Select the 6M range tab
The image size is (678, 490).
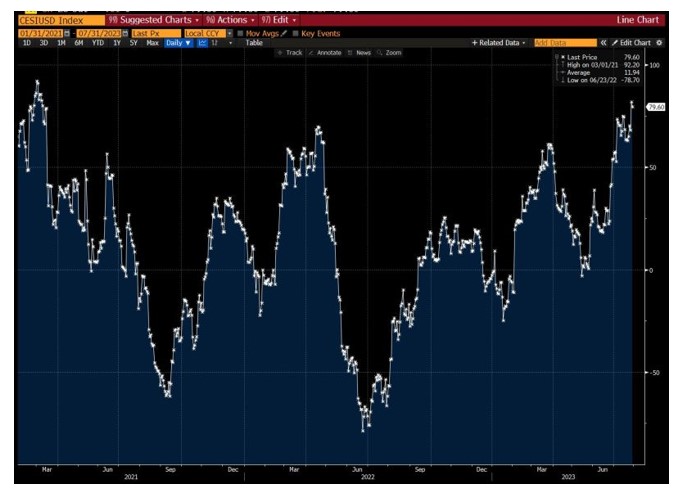coord(79,43)
